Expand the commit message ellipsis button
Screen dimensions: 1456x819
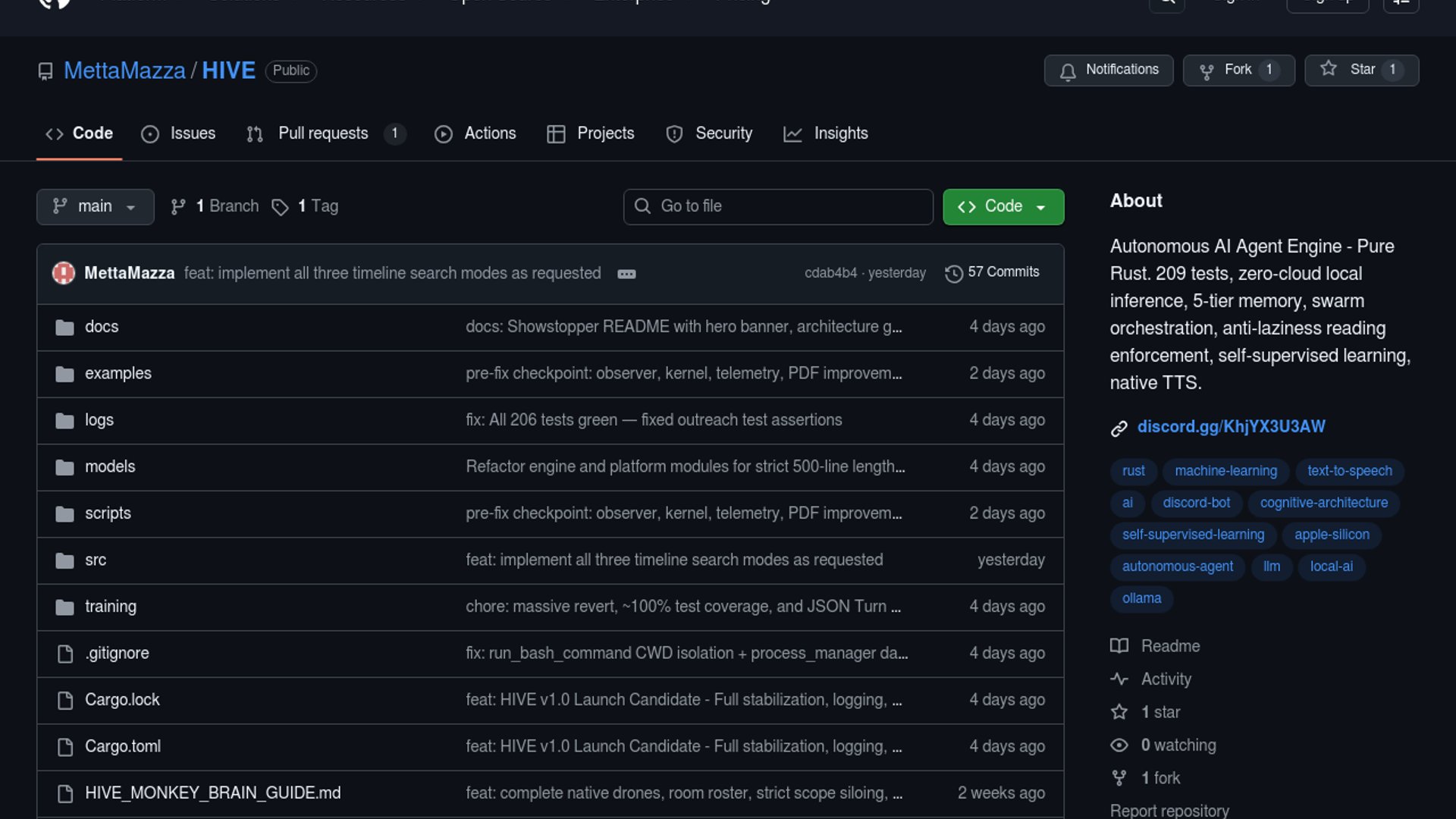coord(626,274)
